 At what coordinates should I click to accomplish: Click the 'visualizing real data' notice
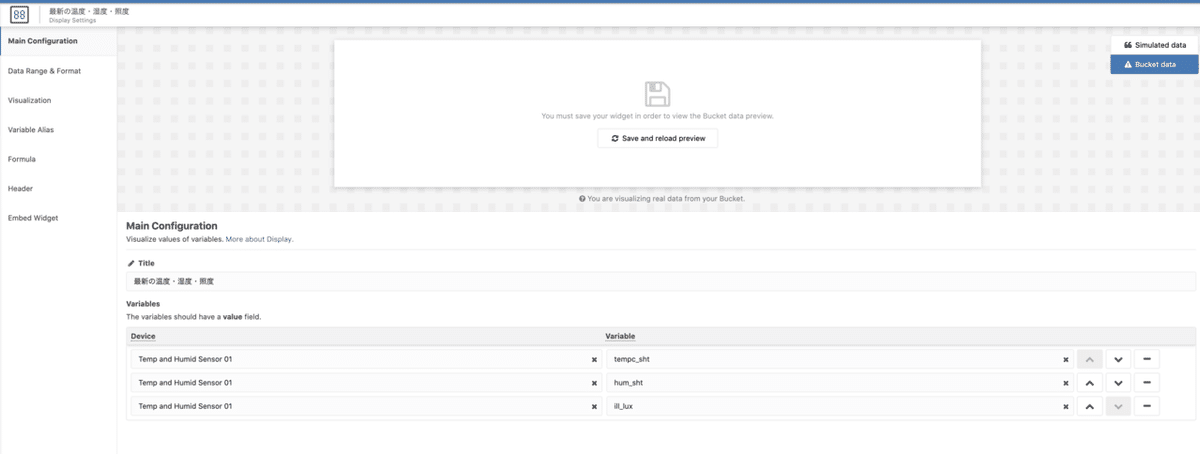click(x=661, y=199)
